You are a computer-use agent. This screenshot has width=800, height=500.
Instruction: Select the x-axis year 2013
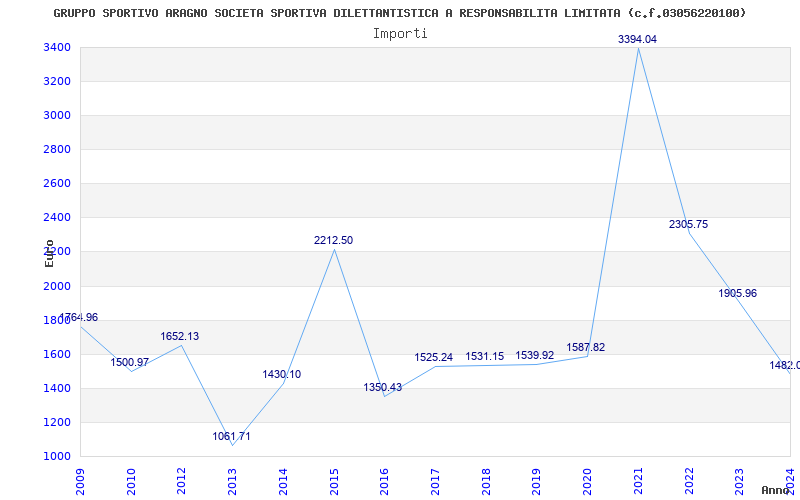(x=232, y=481)
